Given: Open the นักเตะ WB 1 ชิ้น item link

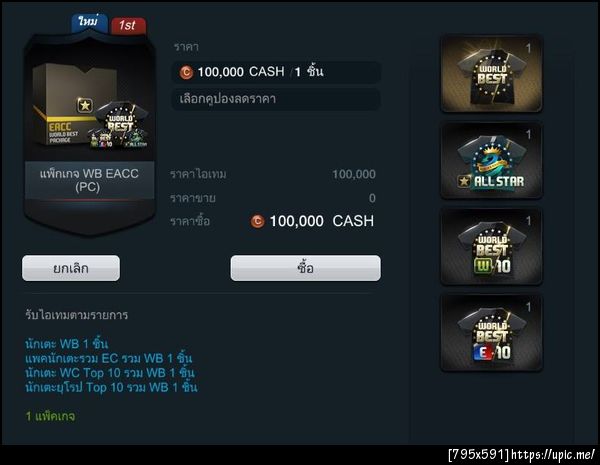Looking at the screenshot, I should (x=67, y=344).
